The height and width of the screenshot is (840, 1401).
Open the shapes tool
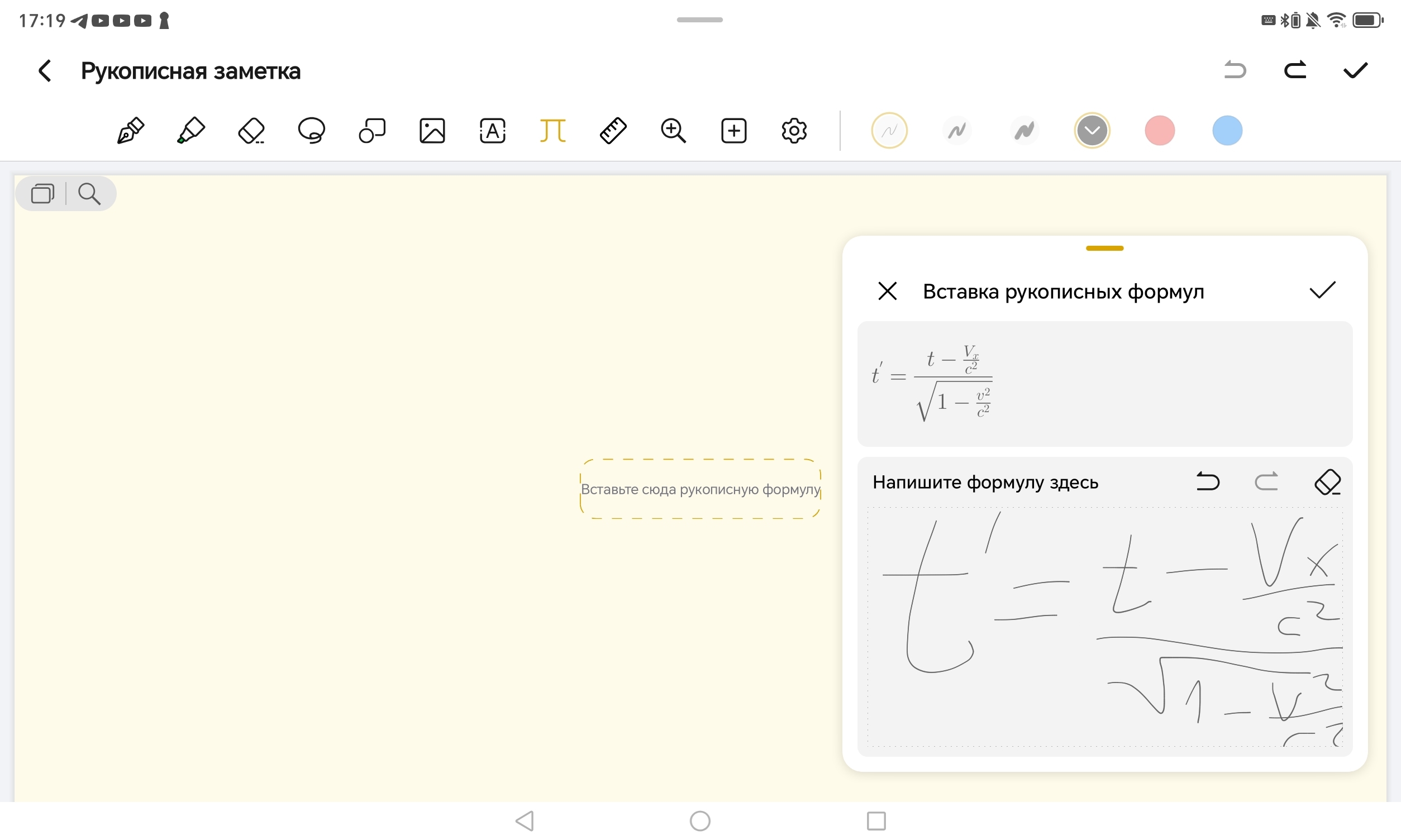(x=372, y=131)
